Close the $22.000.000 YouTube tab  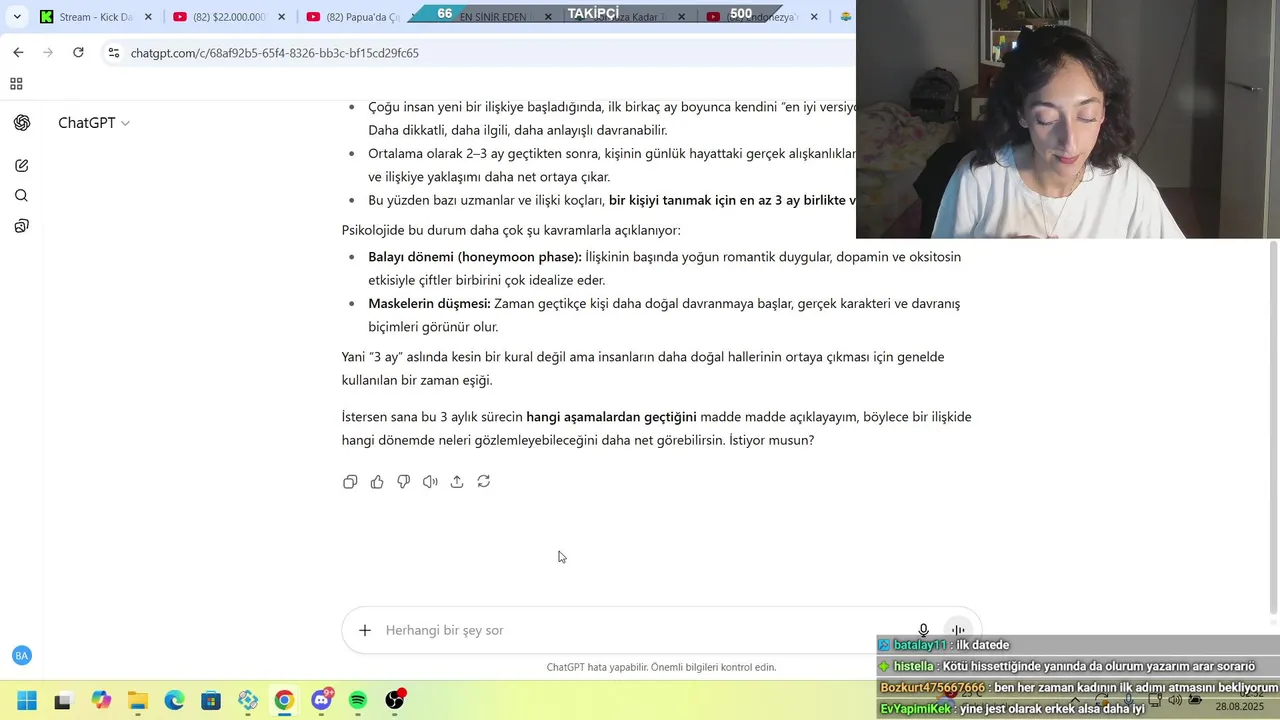click(x=281, y=17)
